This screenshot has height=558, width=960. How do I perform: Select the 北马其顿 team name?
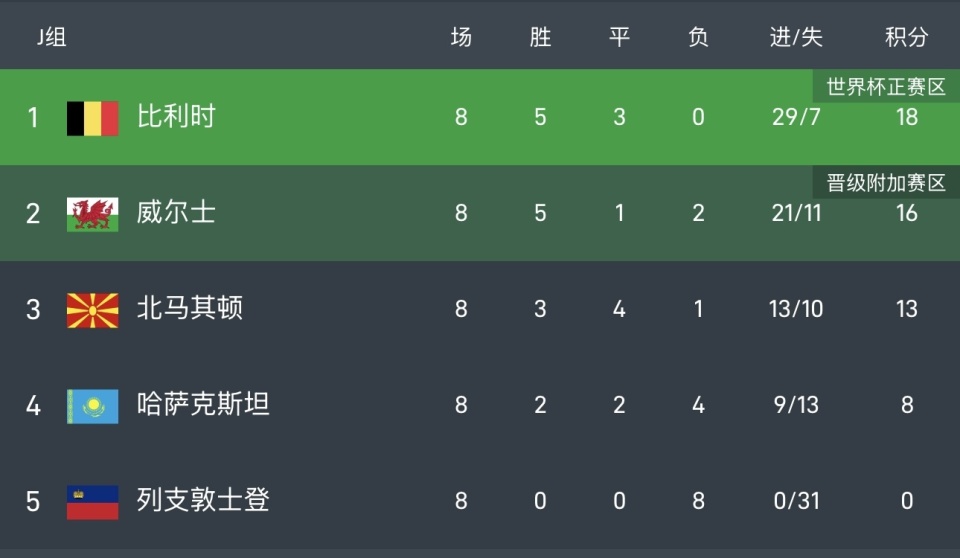[x=190, y=309]
